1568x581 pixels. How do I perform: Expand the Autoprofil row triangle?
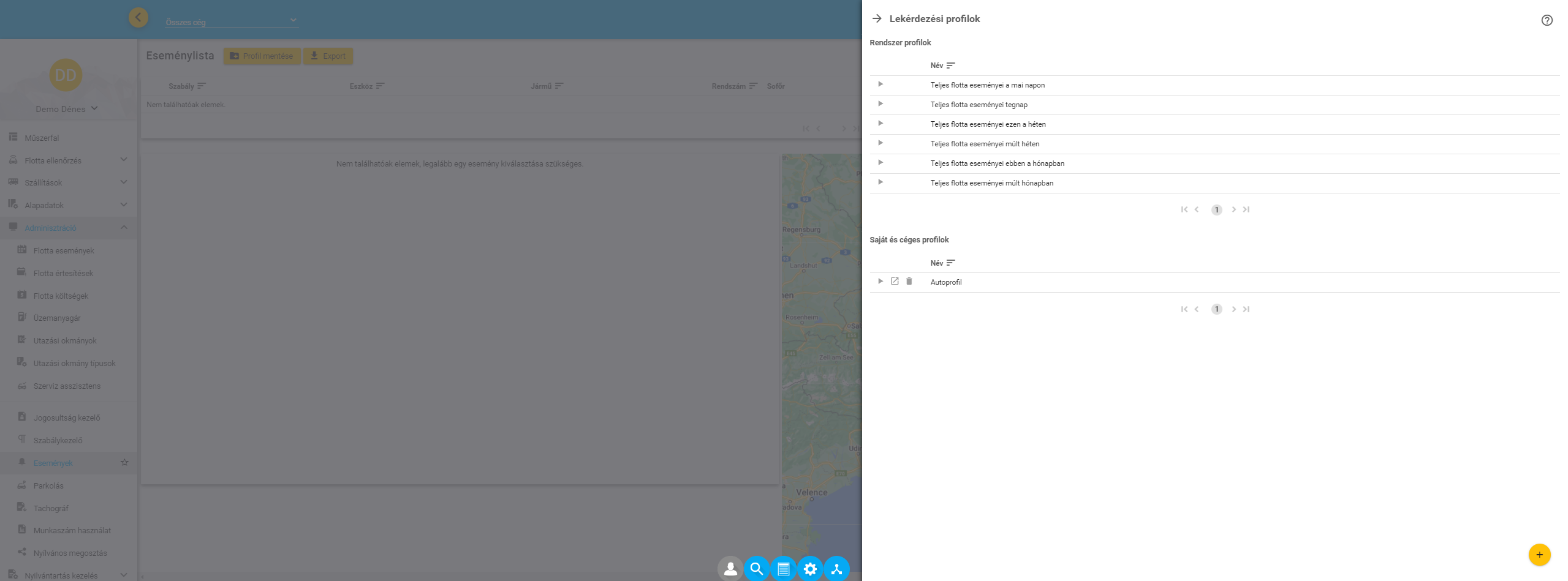click(x=881, y=282)
